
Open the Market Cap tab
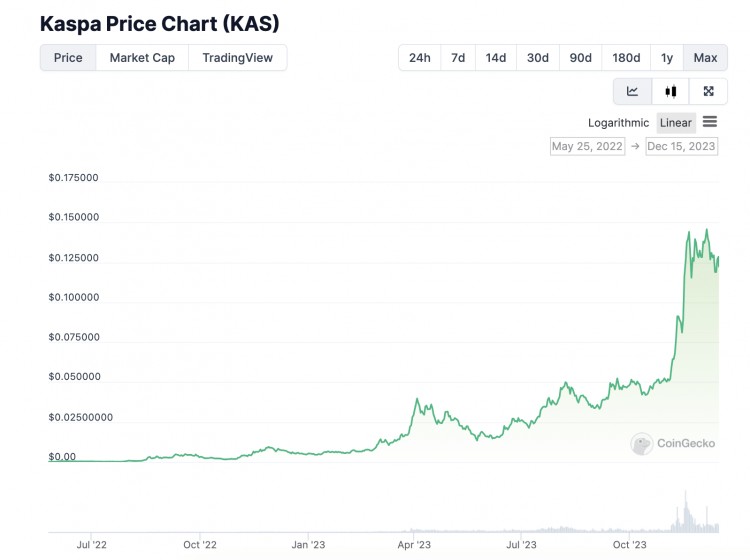pyautogui.click(x=142, y=58)
